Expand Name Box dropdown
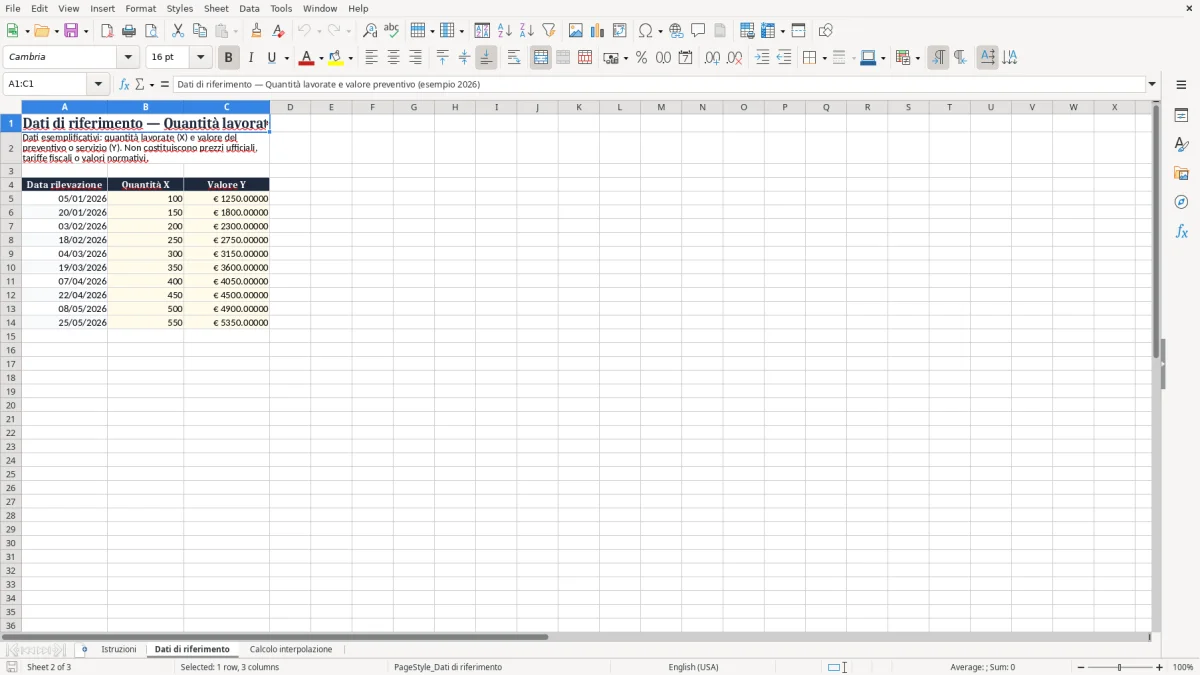1200x675 pixels. pyautogui.click(x=98, y=85)
